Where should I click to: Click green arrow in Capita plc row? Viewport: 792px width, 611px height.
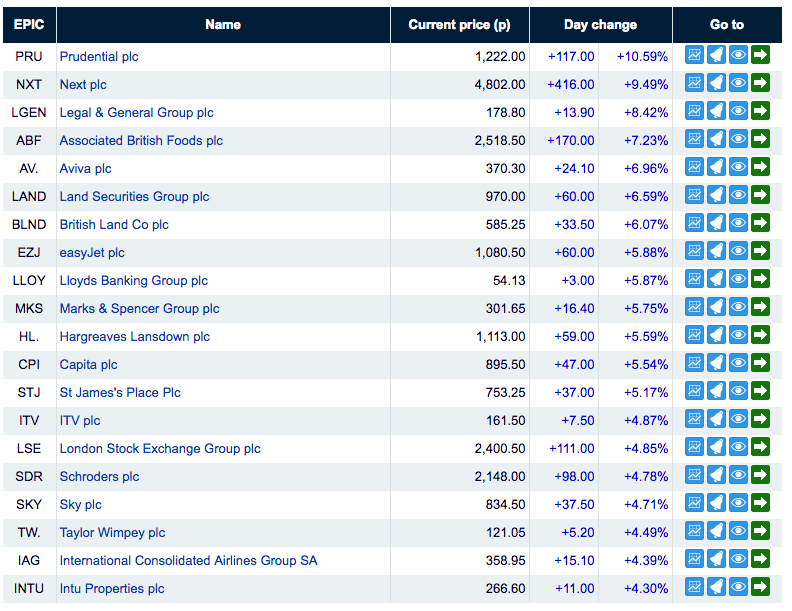pos(760,363)
